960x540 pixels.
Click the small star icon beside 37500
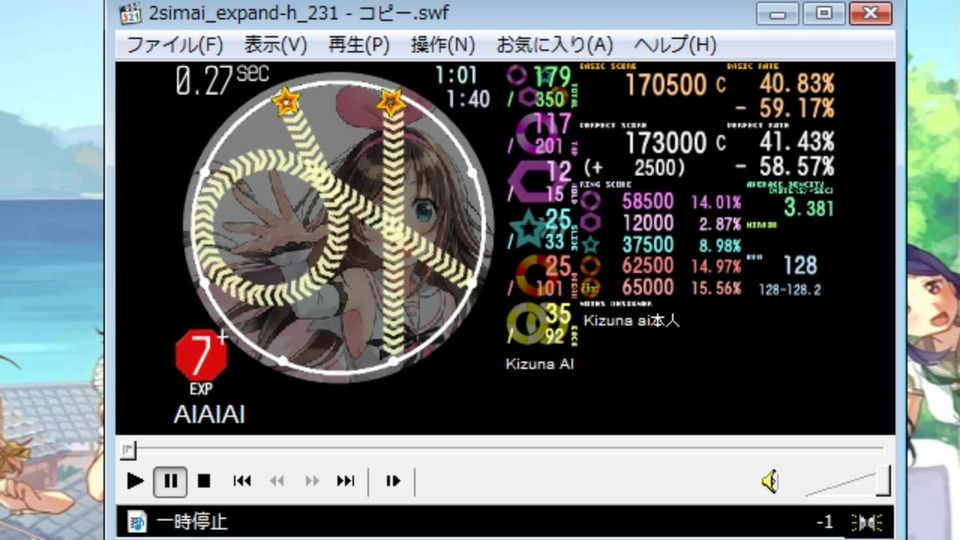pyautogui.click(x=590, y=245)
